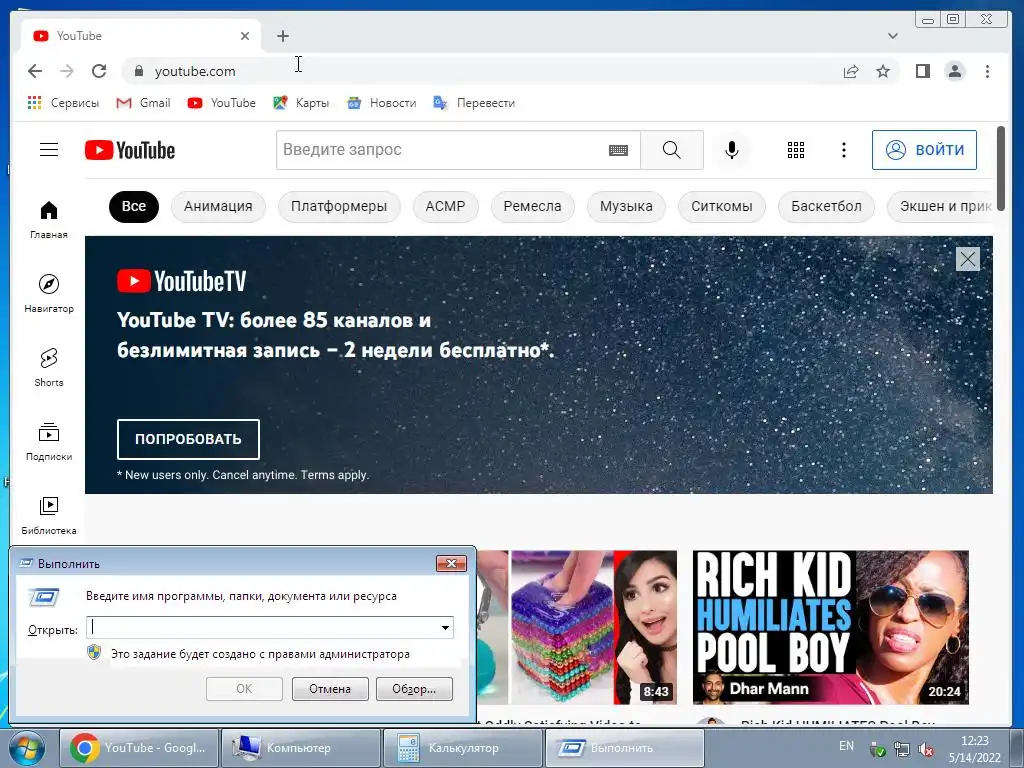Select the Музыка filter chip
Image resolution: width=1024 pixels, height=768 pixels.
click(626, 206)
